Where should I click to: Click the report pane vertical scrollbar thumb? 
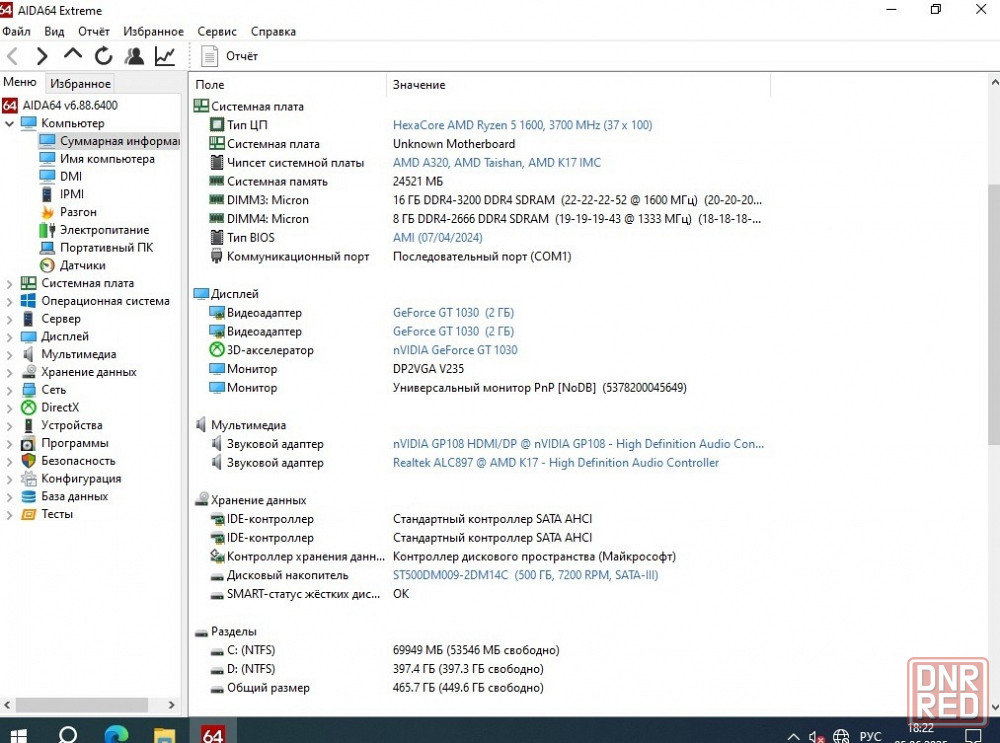click(x=994, y=316)
